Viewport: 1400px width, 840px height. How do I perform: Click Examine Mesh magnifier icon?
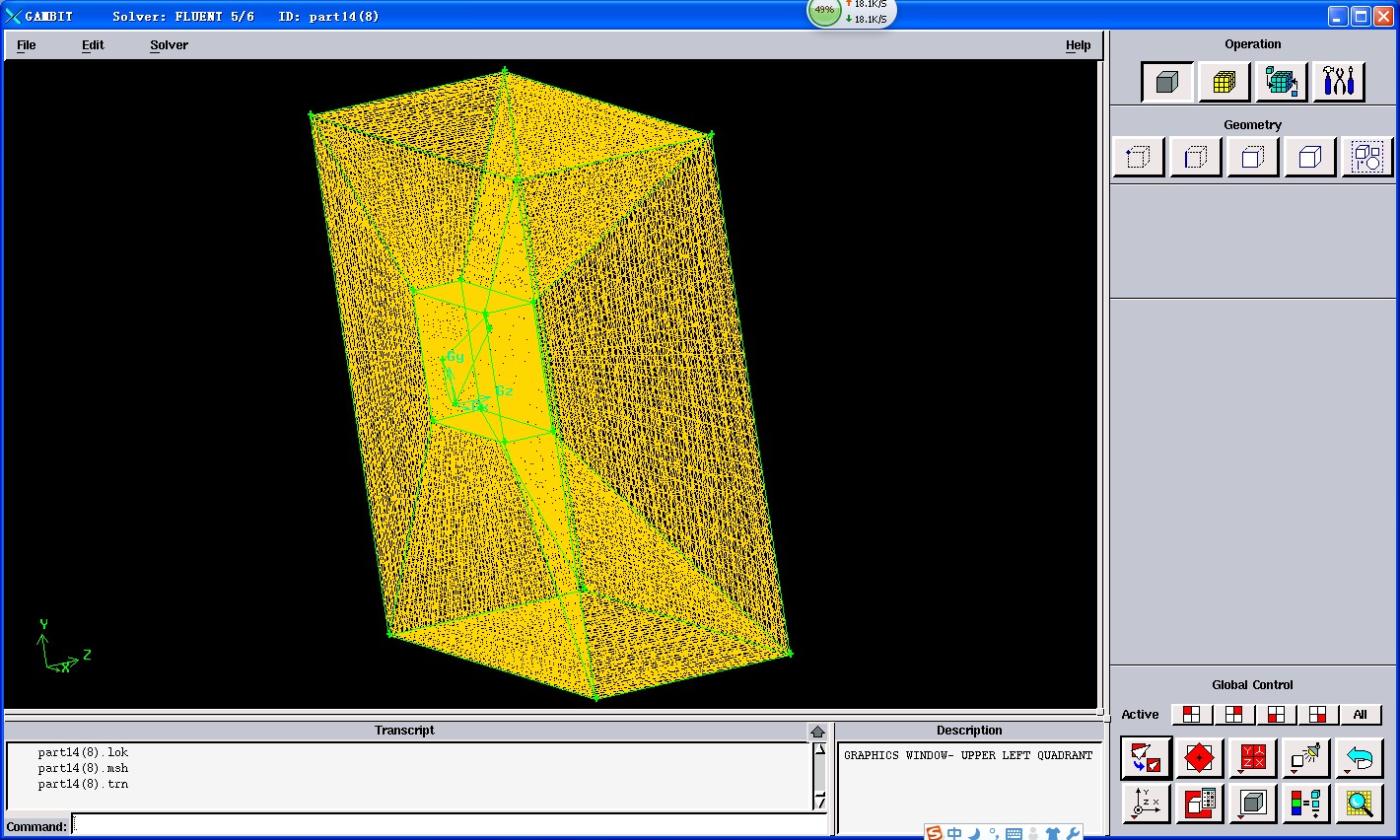click(1360, 804)
